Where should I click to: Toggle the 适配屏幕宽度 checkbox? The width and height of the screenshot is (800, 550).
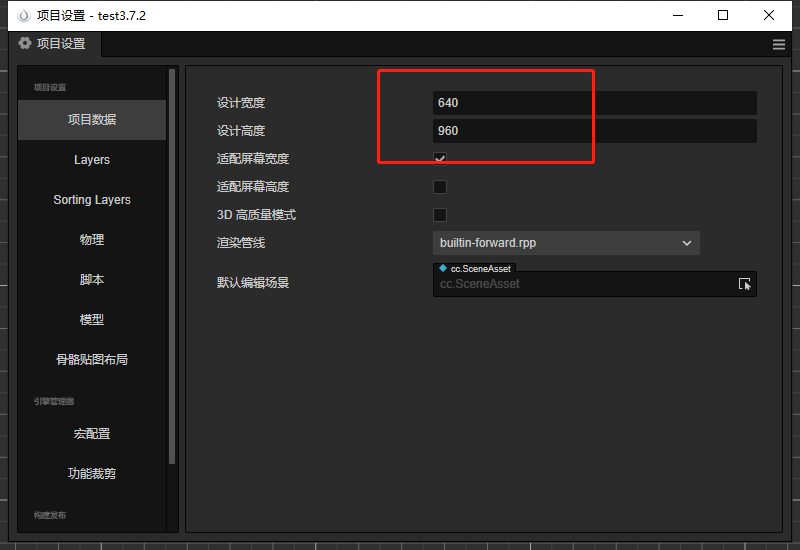point(440,159)
